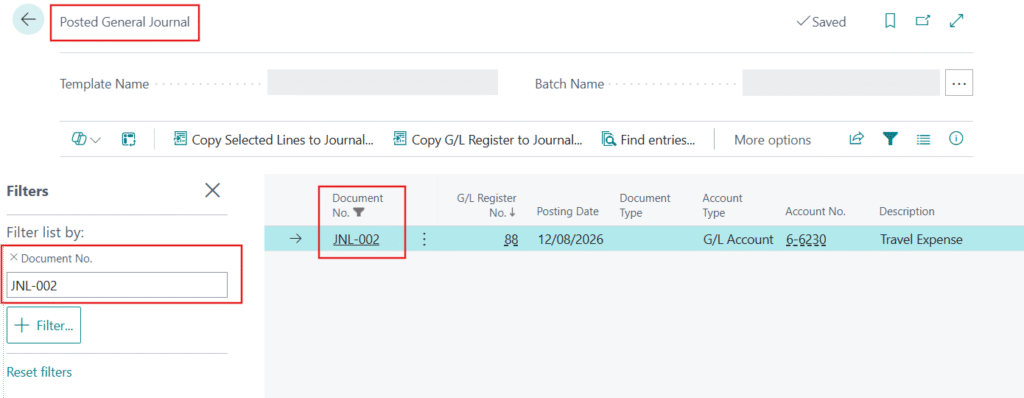The image size is (1024, 398).
Task: Click the layout icon beside copy dropdown
Action: click(129, 139)
